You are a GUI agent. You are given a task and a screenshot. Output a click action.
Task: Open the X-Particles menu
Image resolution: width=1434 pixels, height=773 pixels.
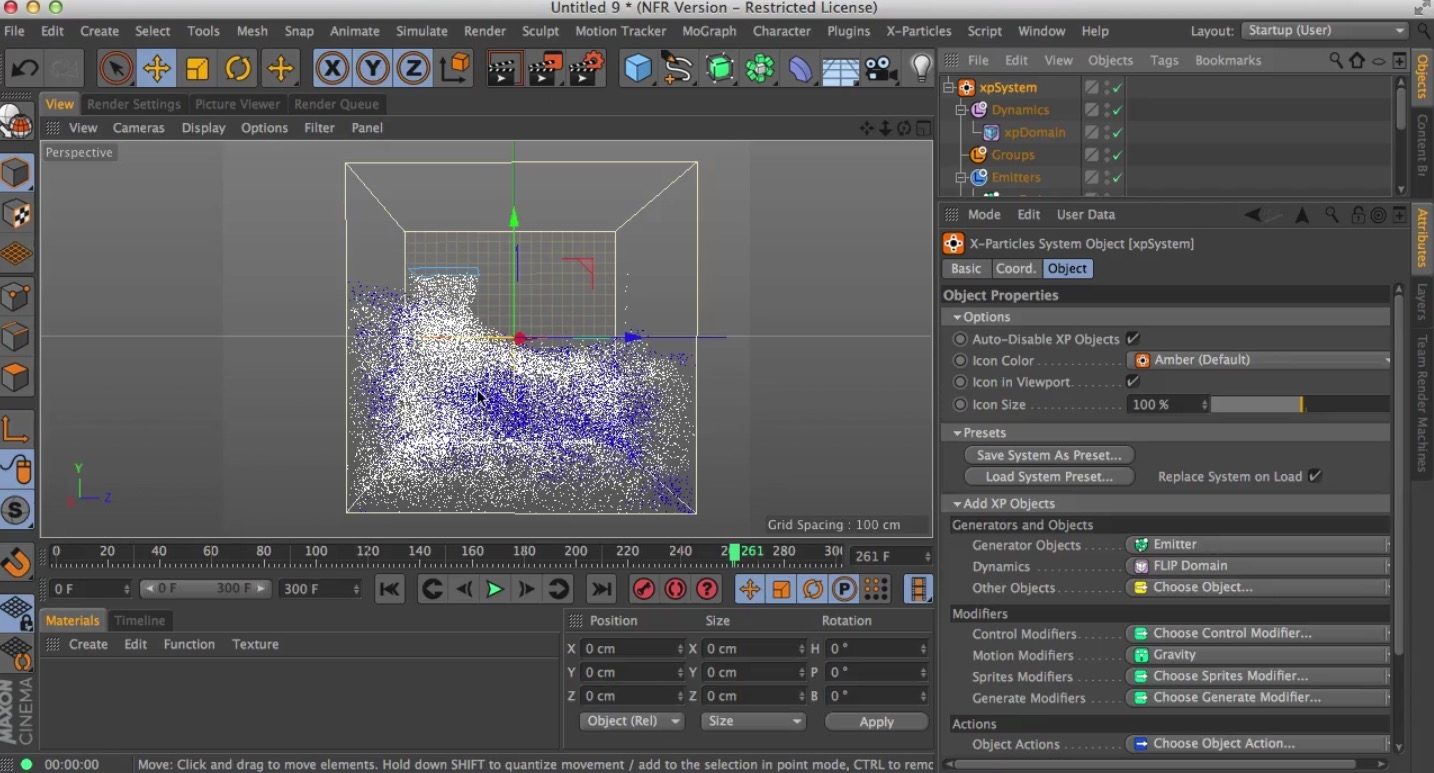[918, 31]
